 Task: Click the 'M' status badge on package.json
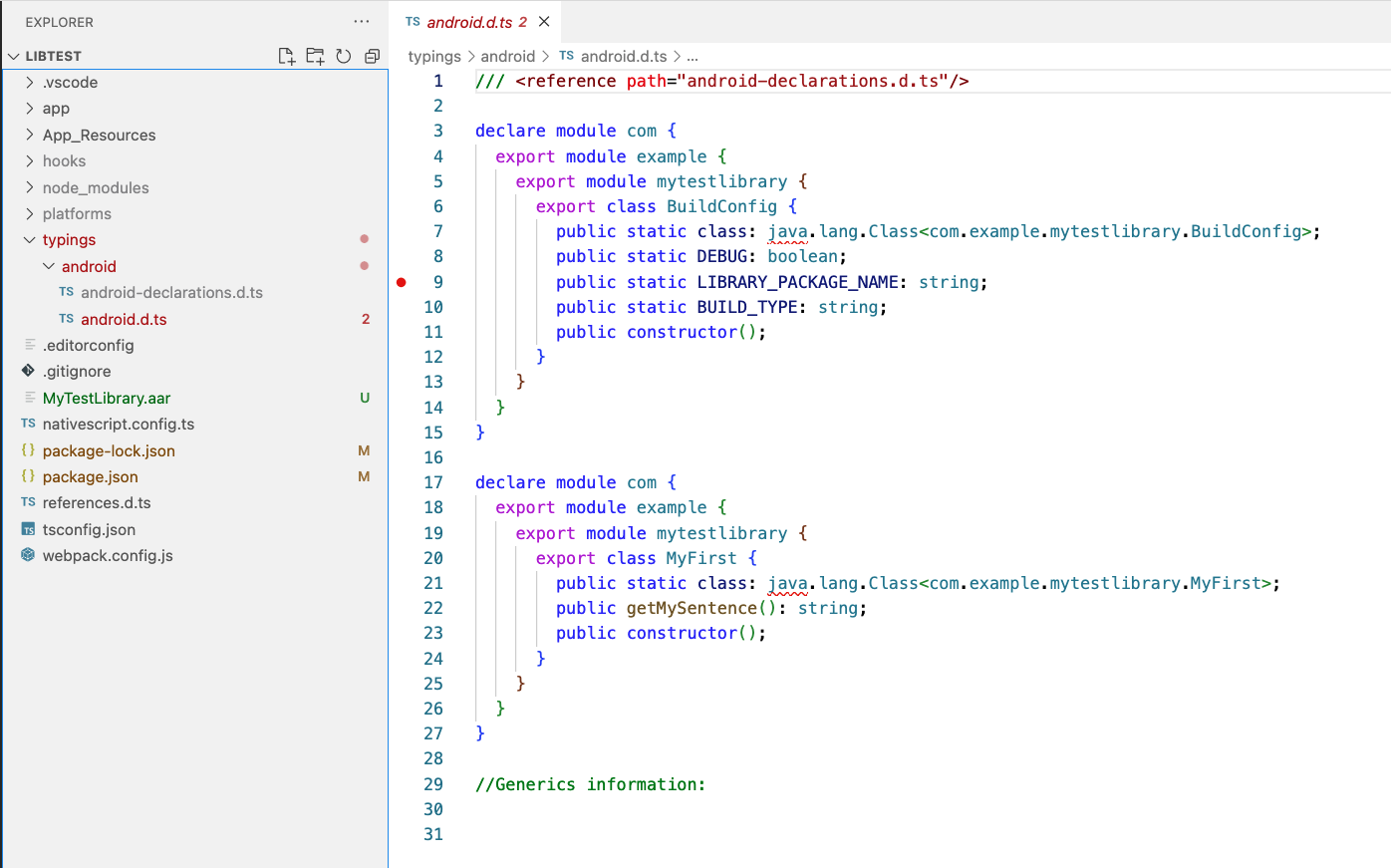pos(364,476)
